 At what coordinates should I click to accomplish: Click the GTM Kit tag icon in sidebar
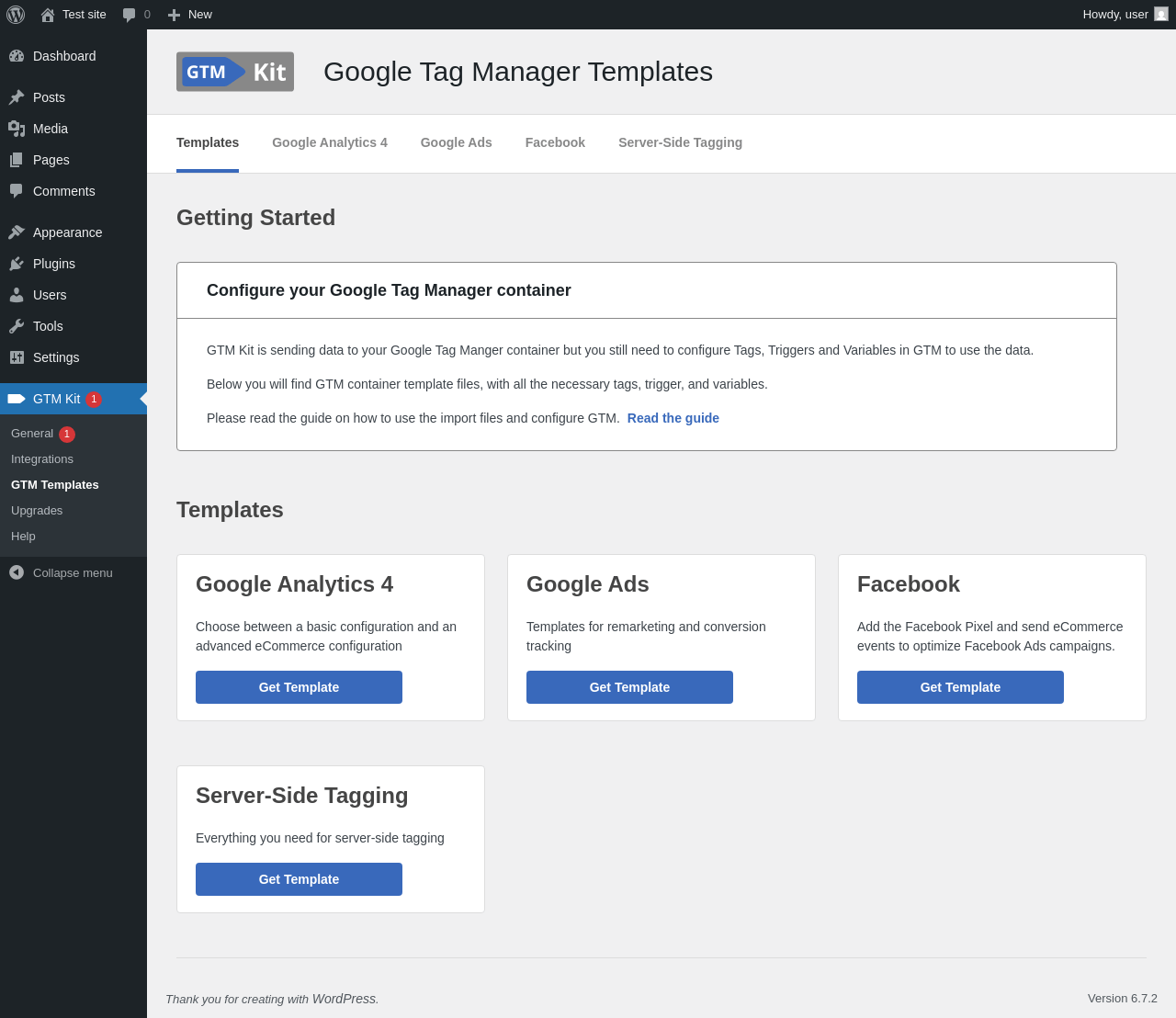(x=17, y=399)
